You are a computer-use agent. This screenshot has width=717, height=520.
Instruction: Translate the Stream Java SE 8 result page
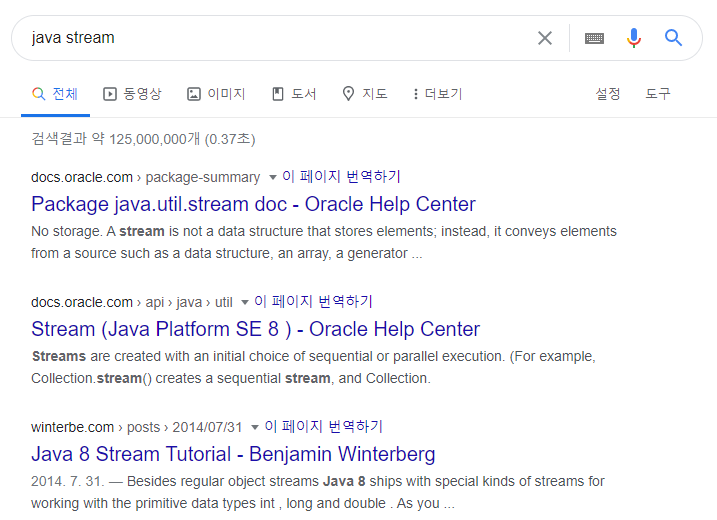(313, 301)
